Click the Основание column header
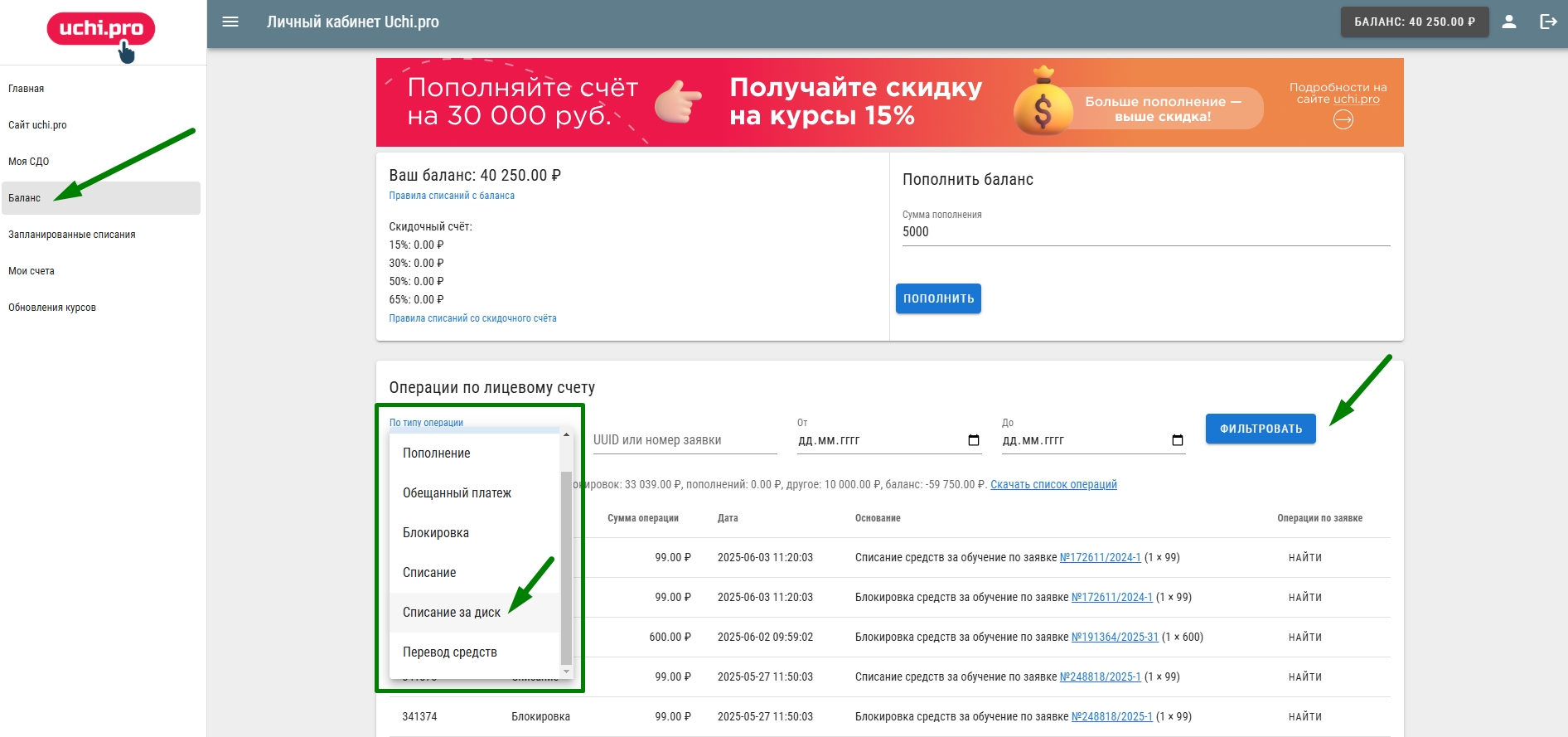The height and width of the screenshot is (737, 1568). pyautogui.click(x=878, y=518)
